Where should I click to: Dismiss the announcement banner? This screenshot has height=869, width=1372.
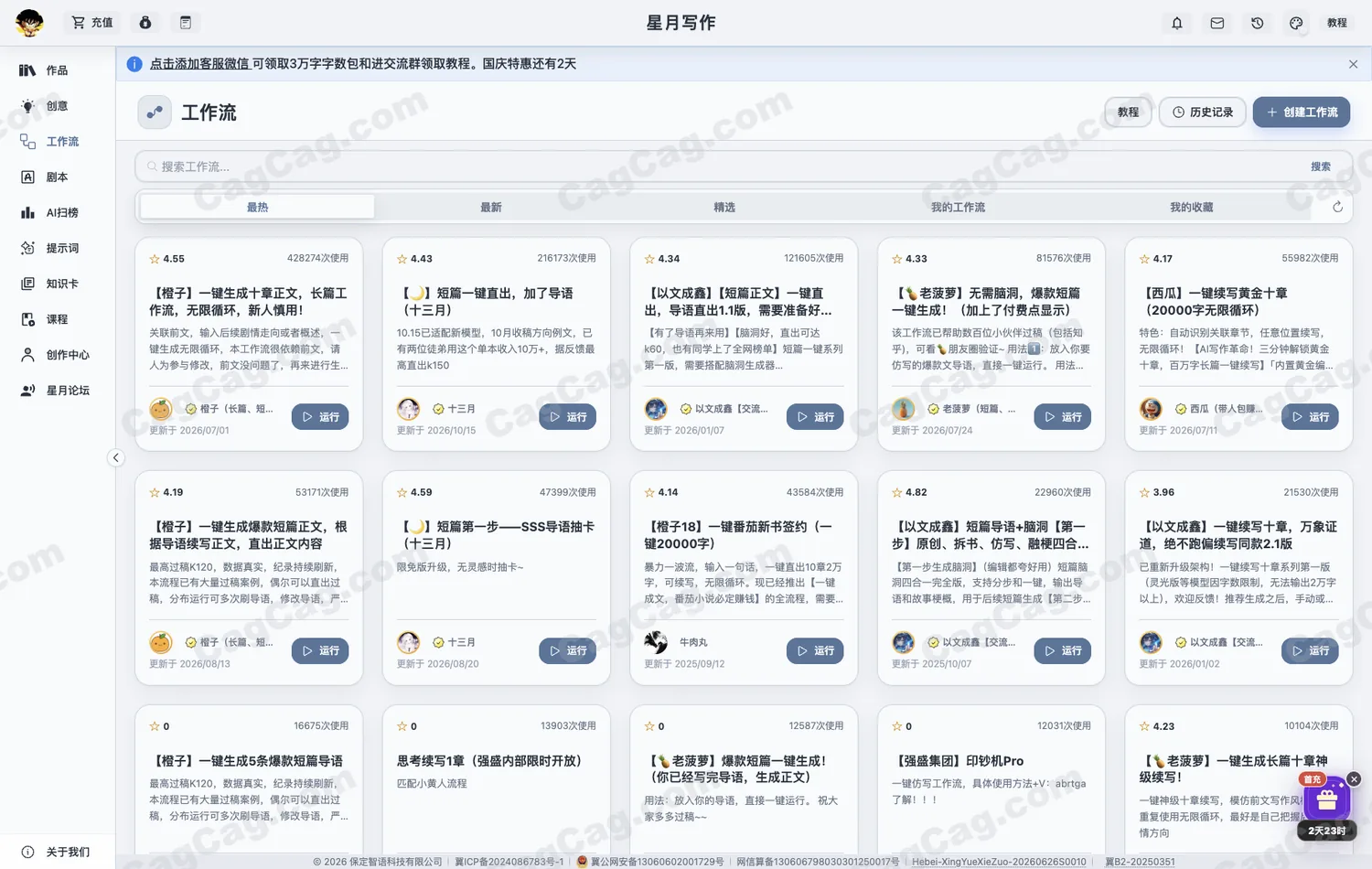click(1353, 64)
